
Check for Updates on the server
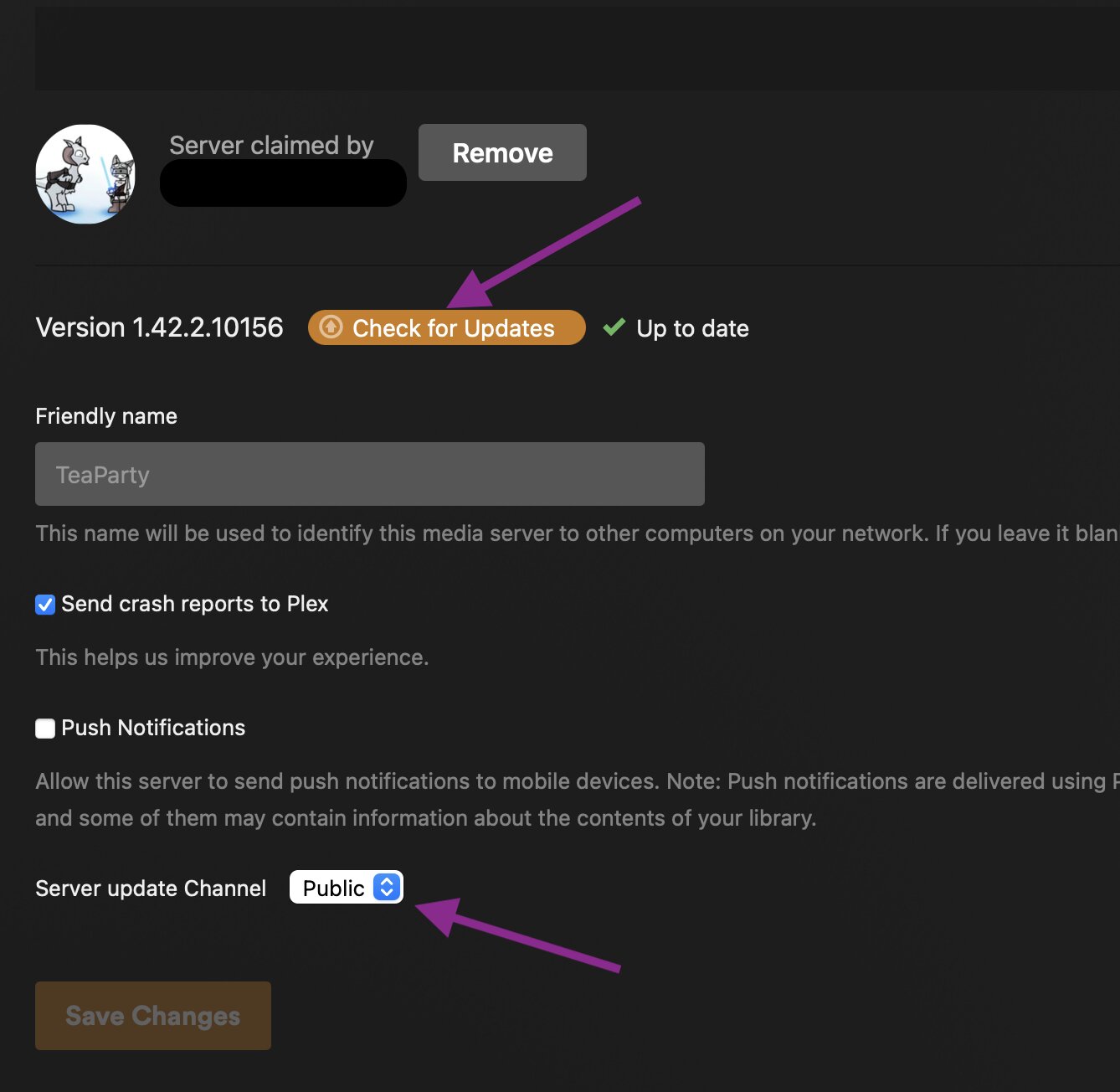click(446, 327)
